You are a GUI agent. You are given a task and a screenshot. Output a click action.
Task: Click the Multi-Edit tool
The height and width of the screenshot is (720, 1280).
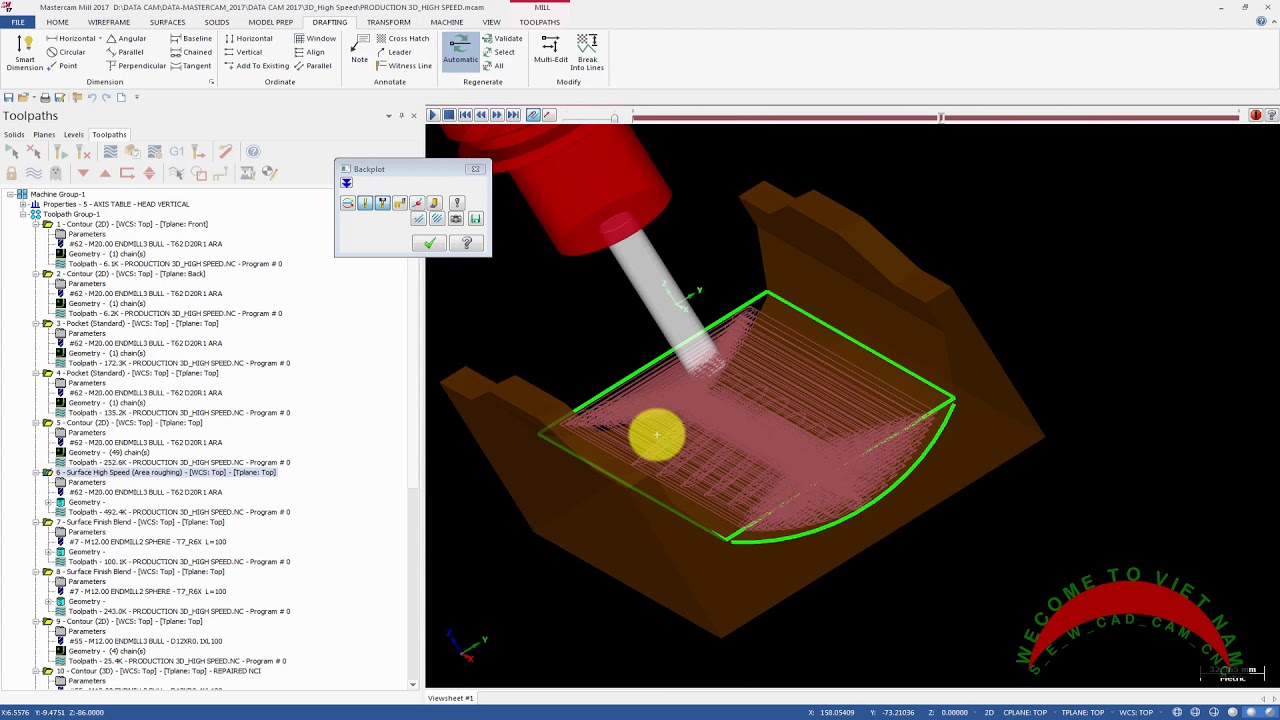[x=550, y=49]
